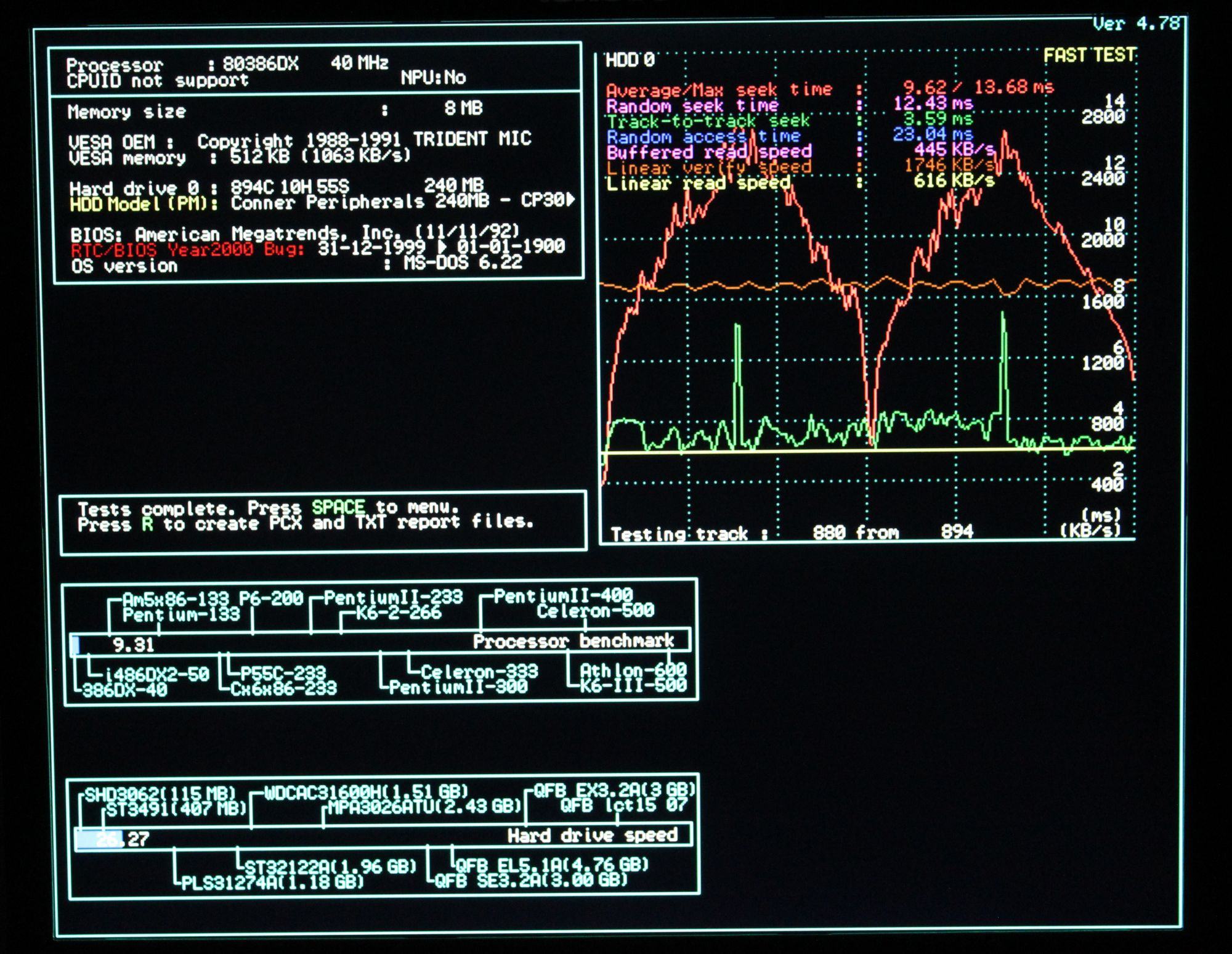
Task: Click the yellow FAST TEST label
Action: (x=1088, y=55)
